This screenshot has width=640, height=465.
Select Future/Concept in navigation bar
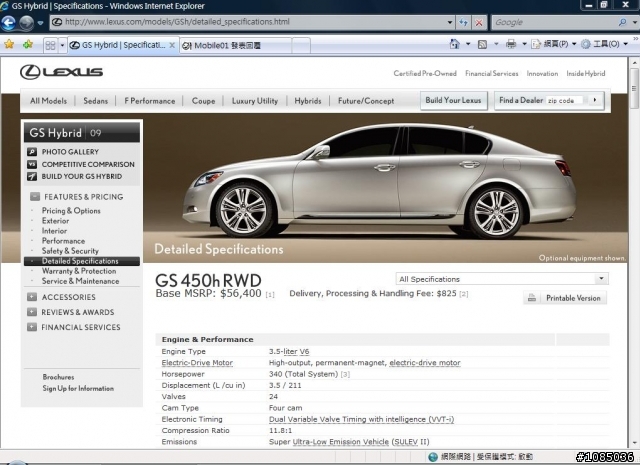coord(366,101)
